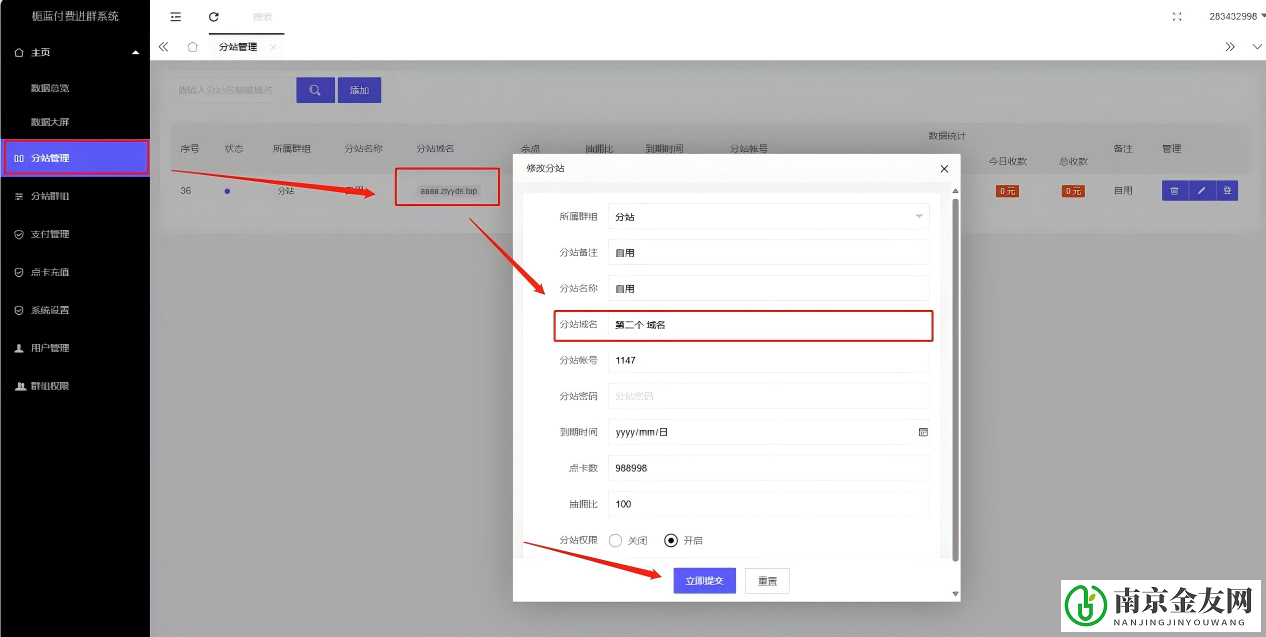Switch to the 分站管理 tab

click(x=238, y=47)
